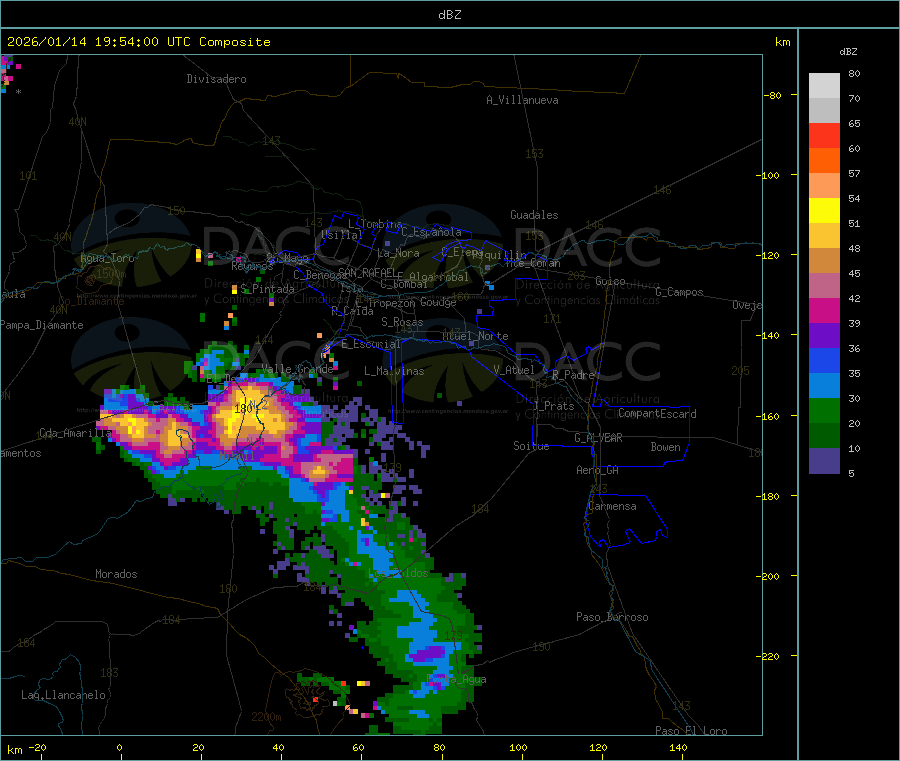Click the Atuel_Norte map label

pos(475,336)
